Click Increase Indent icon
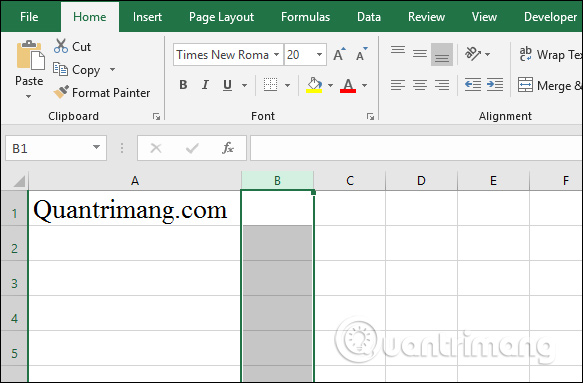583x383 pixels. [x=495, y=85]
